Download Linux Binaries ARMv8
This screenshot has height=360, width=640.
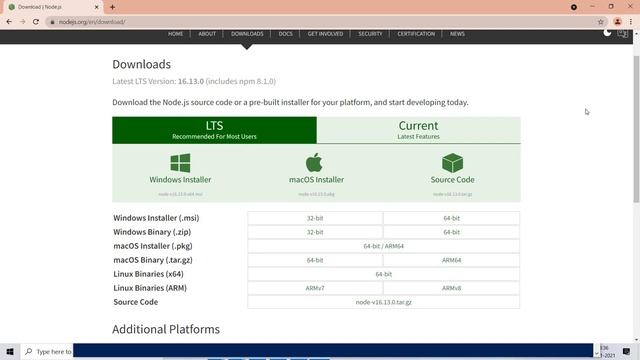point(451,288)
